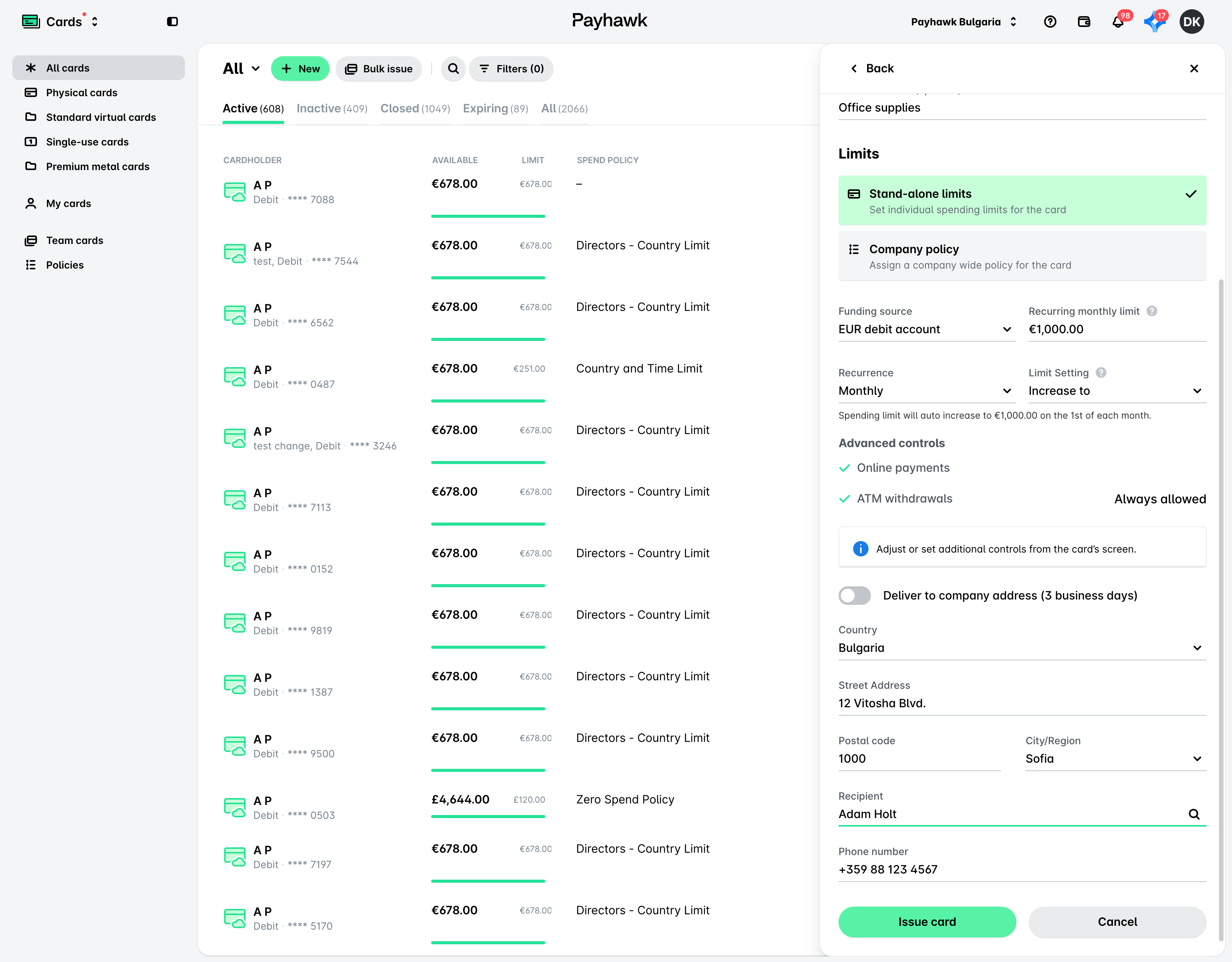Go Back in the side panel
This screenshot has width=1232, height=962.
(872, 68)
